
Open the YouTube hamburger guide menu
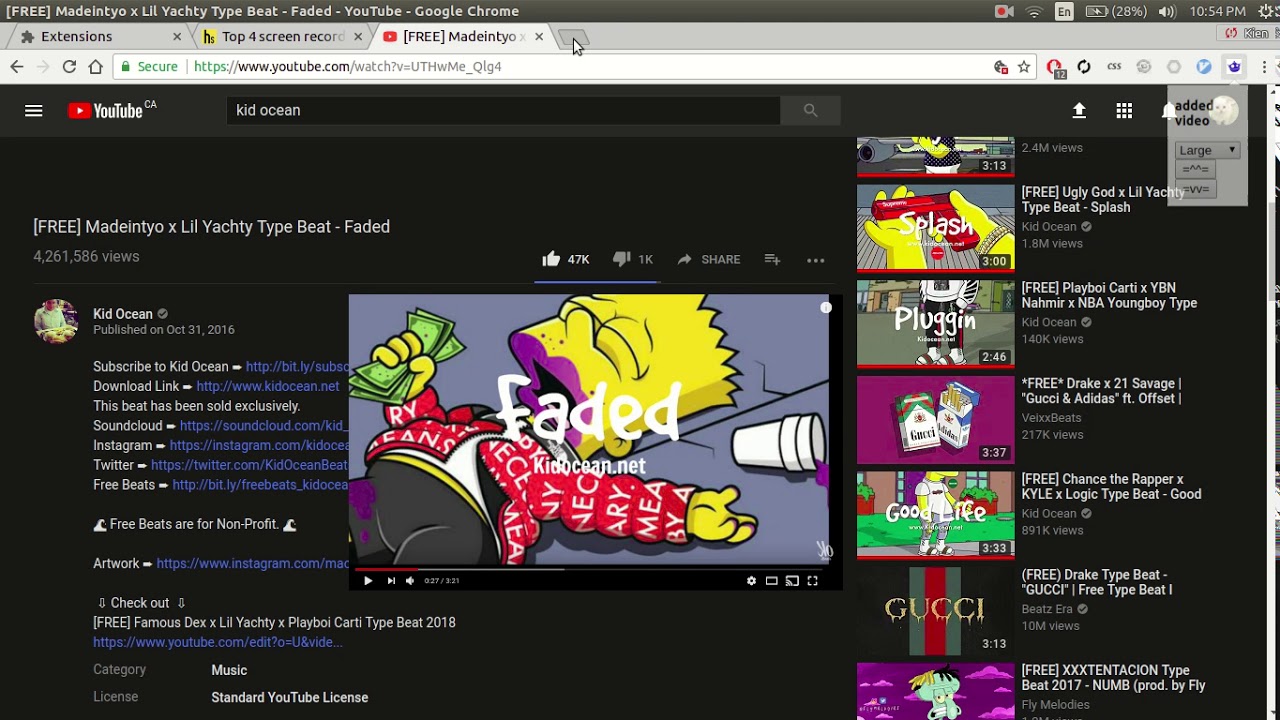click(x=34, y=110)
